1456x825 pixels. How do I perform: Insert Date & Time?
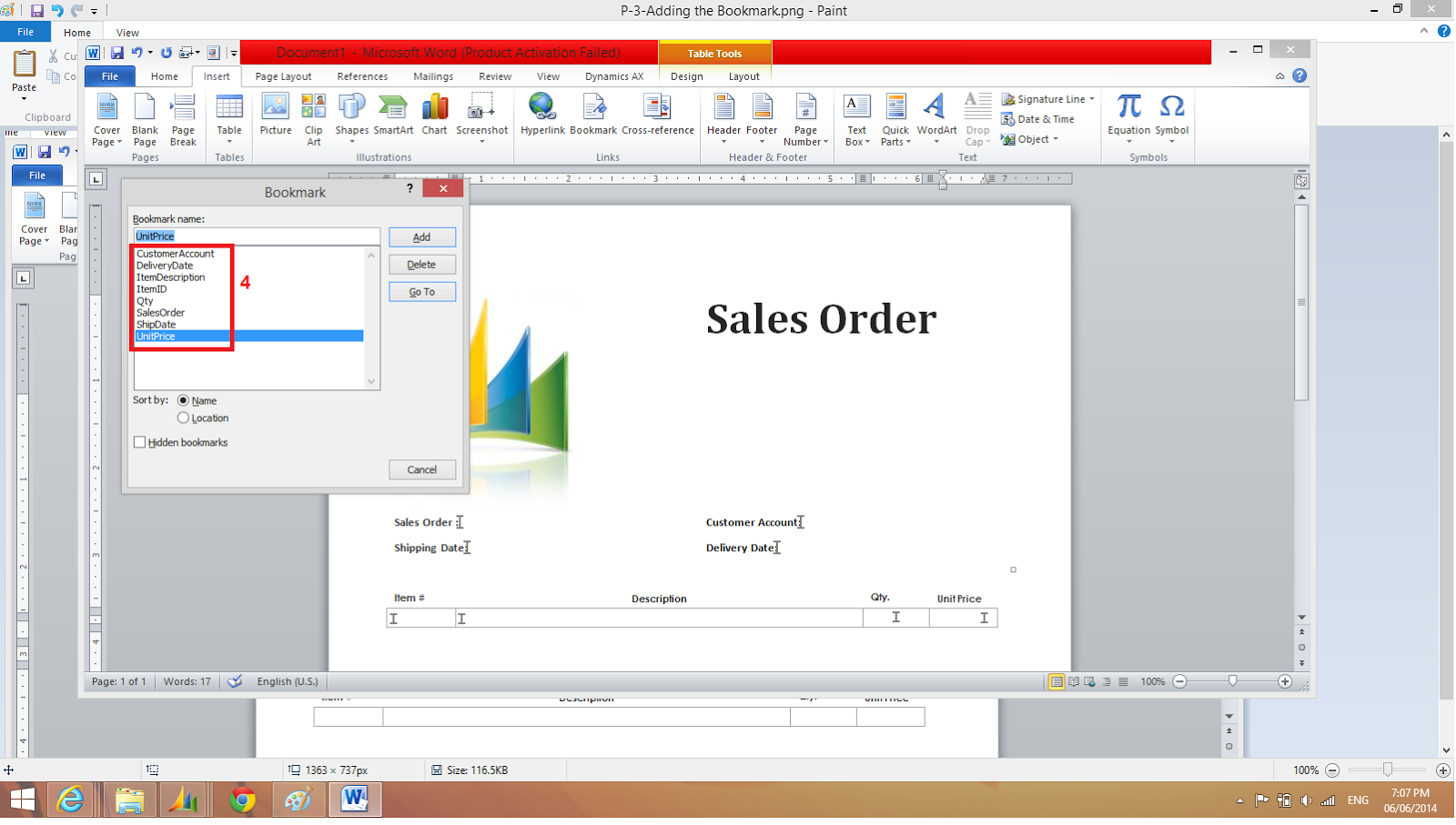point(1038,119)
